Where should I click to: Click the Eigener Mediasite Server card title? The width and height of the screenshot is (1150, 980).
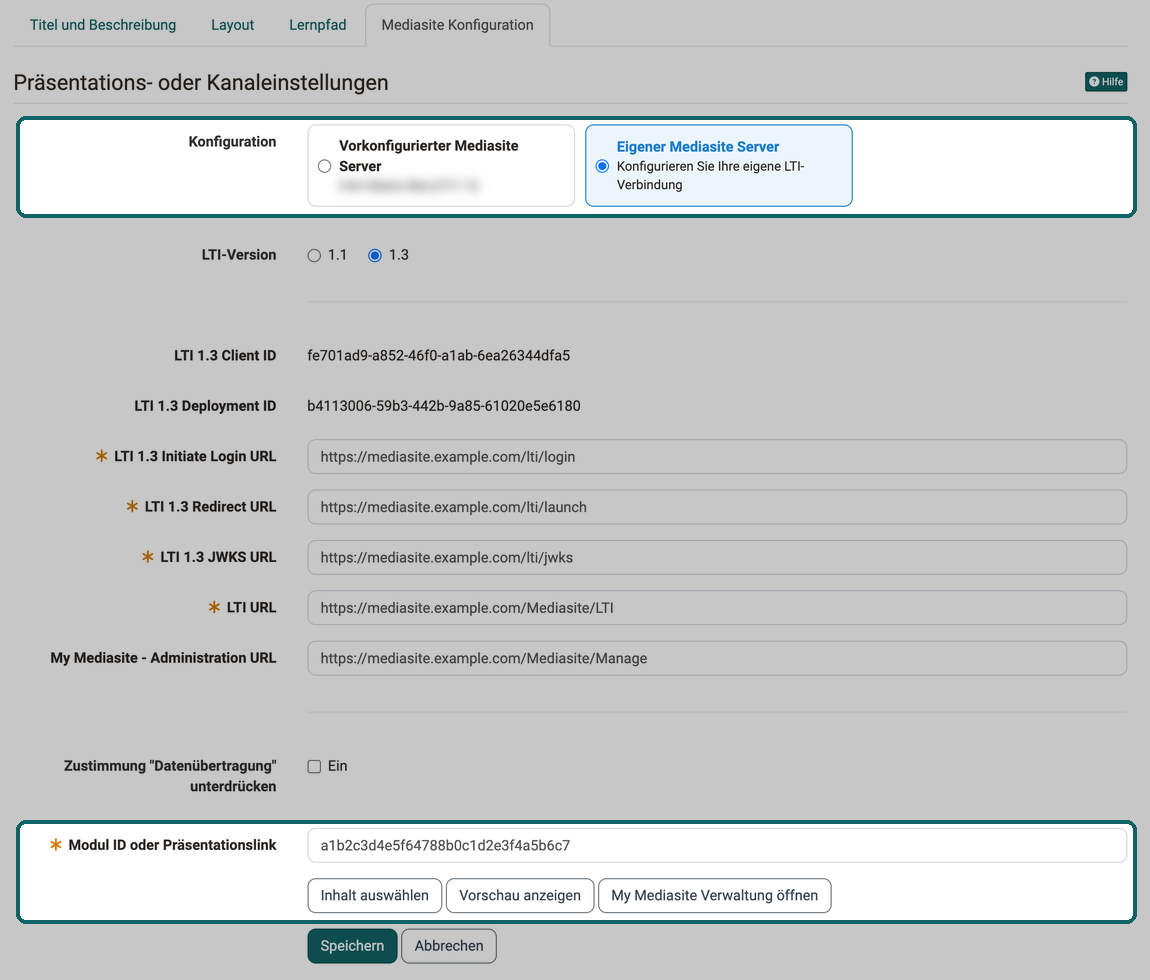pyautogui.click(x=697, y=147)
